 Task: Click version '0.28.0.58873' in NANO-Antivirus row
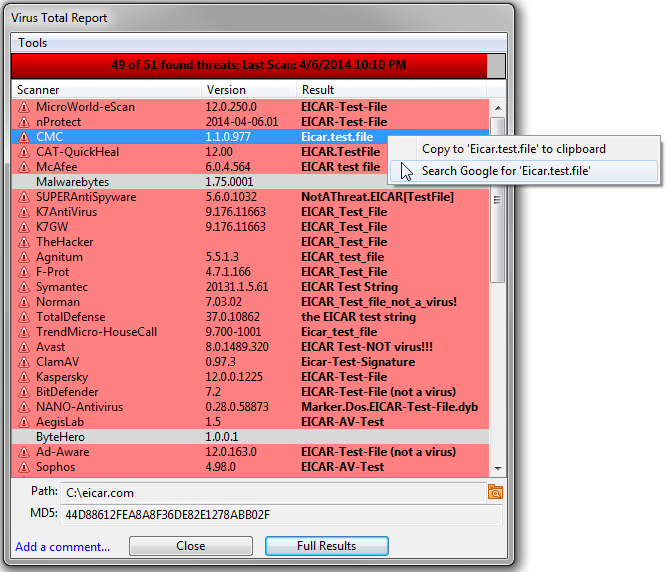coord(237,407)
